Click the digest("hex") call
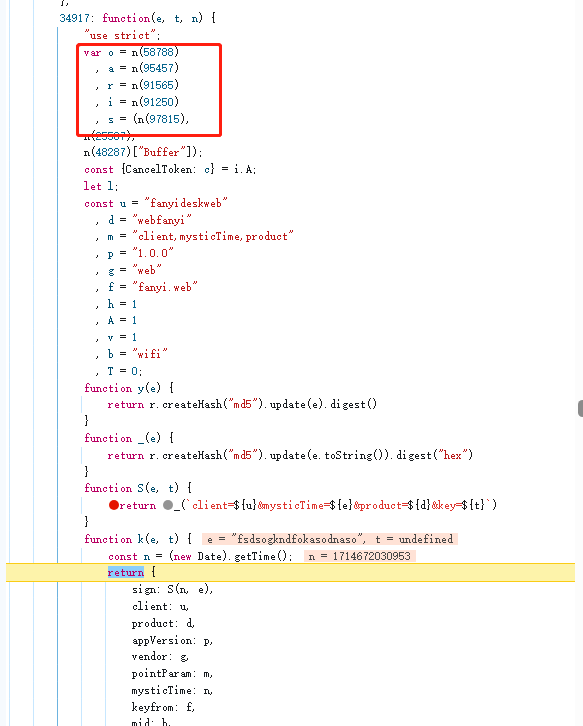 [x=434, y=455]
